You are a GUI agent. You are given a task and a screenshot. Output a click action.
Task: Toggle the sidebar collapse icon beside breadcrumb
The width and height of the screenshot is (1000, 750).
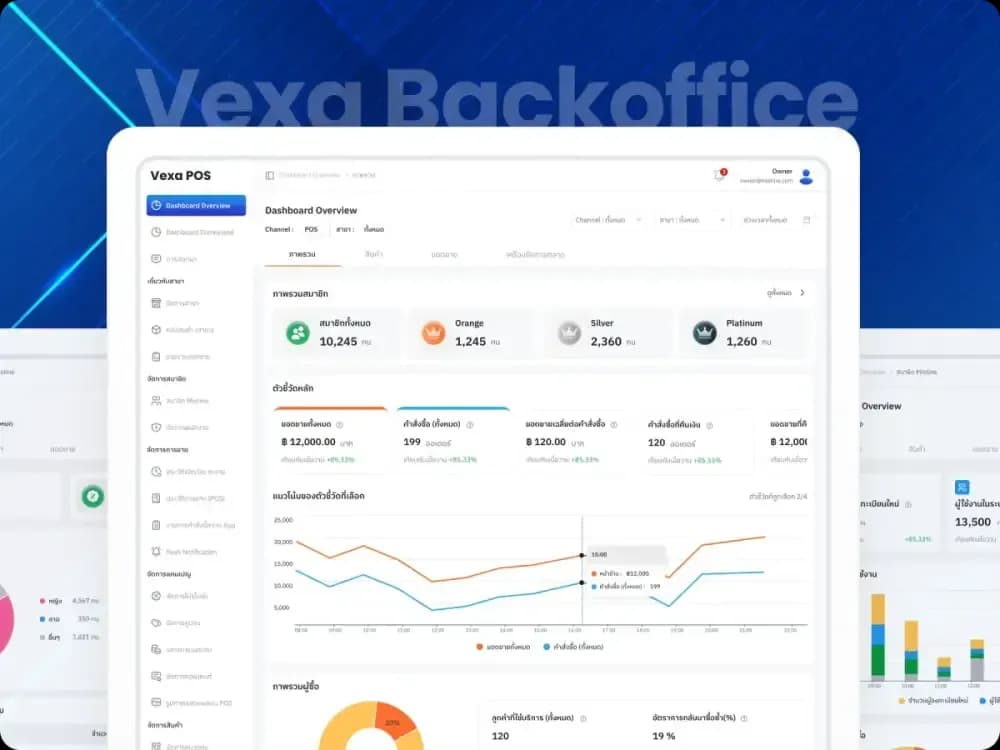point(270,175)
